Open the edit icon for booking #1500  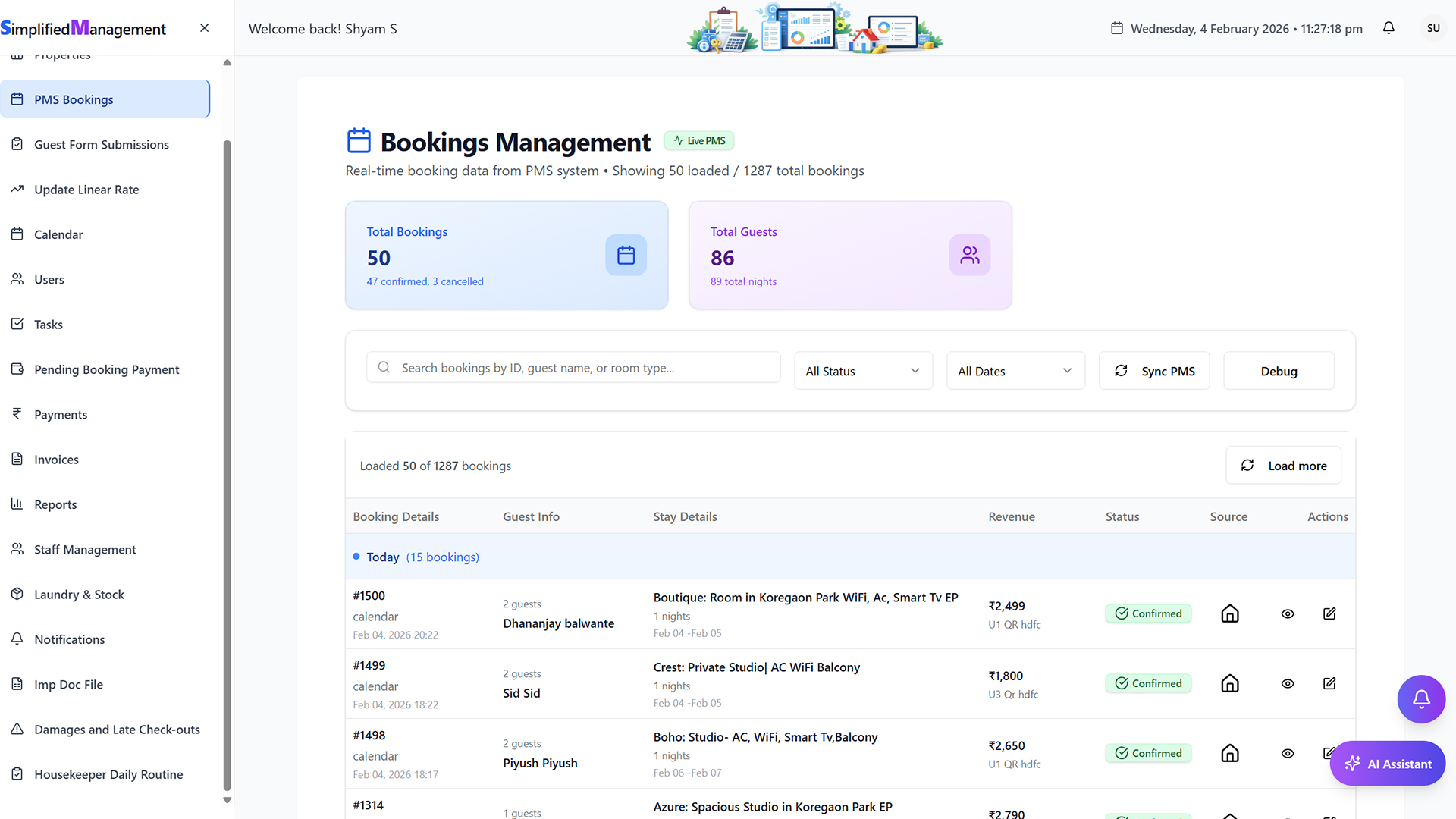pyautogui.click(x=1329, y=613)
